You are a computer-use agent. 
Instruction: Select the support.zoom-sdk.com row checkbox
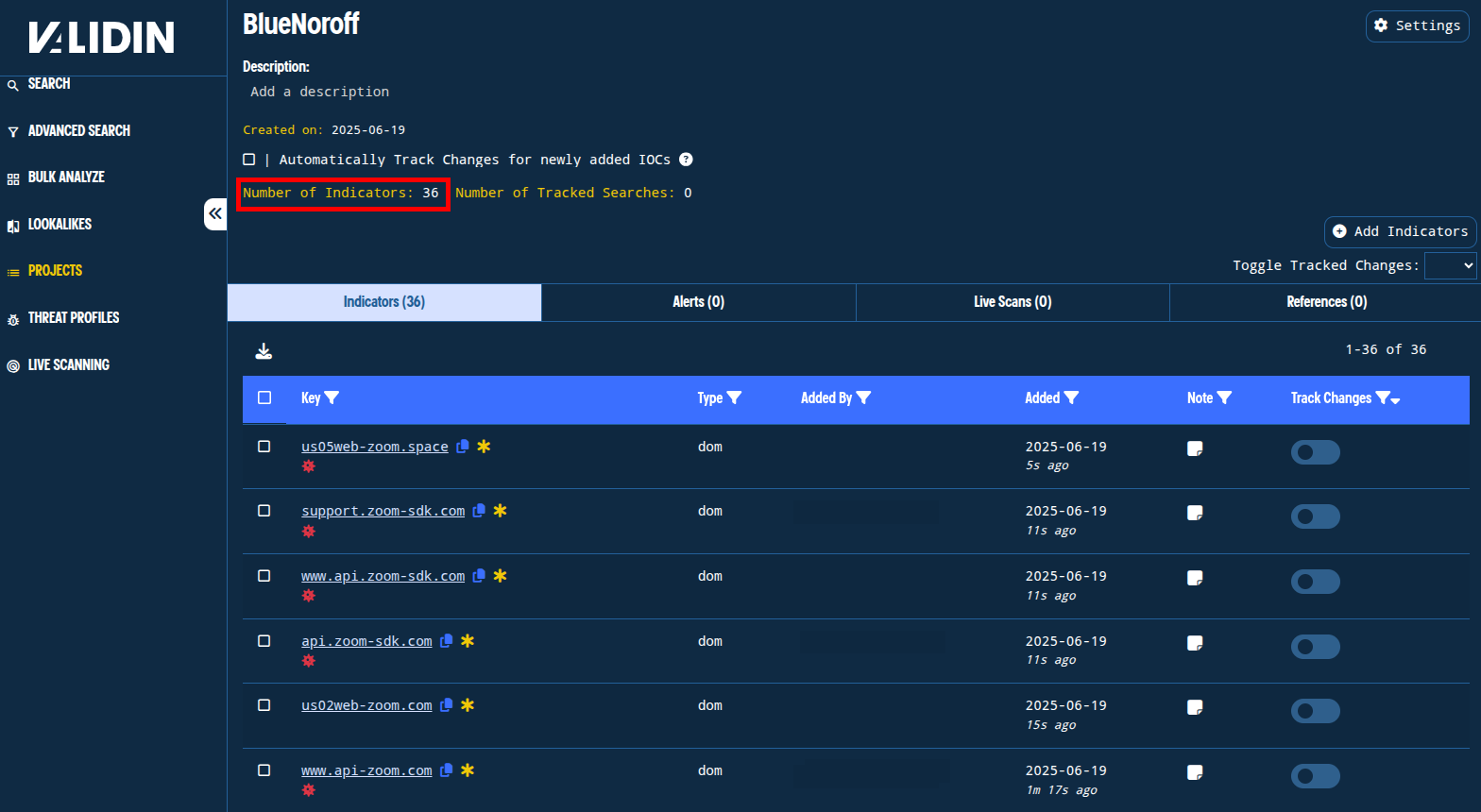point(264,510)
